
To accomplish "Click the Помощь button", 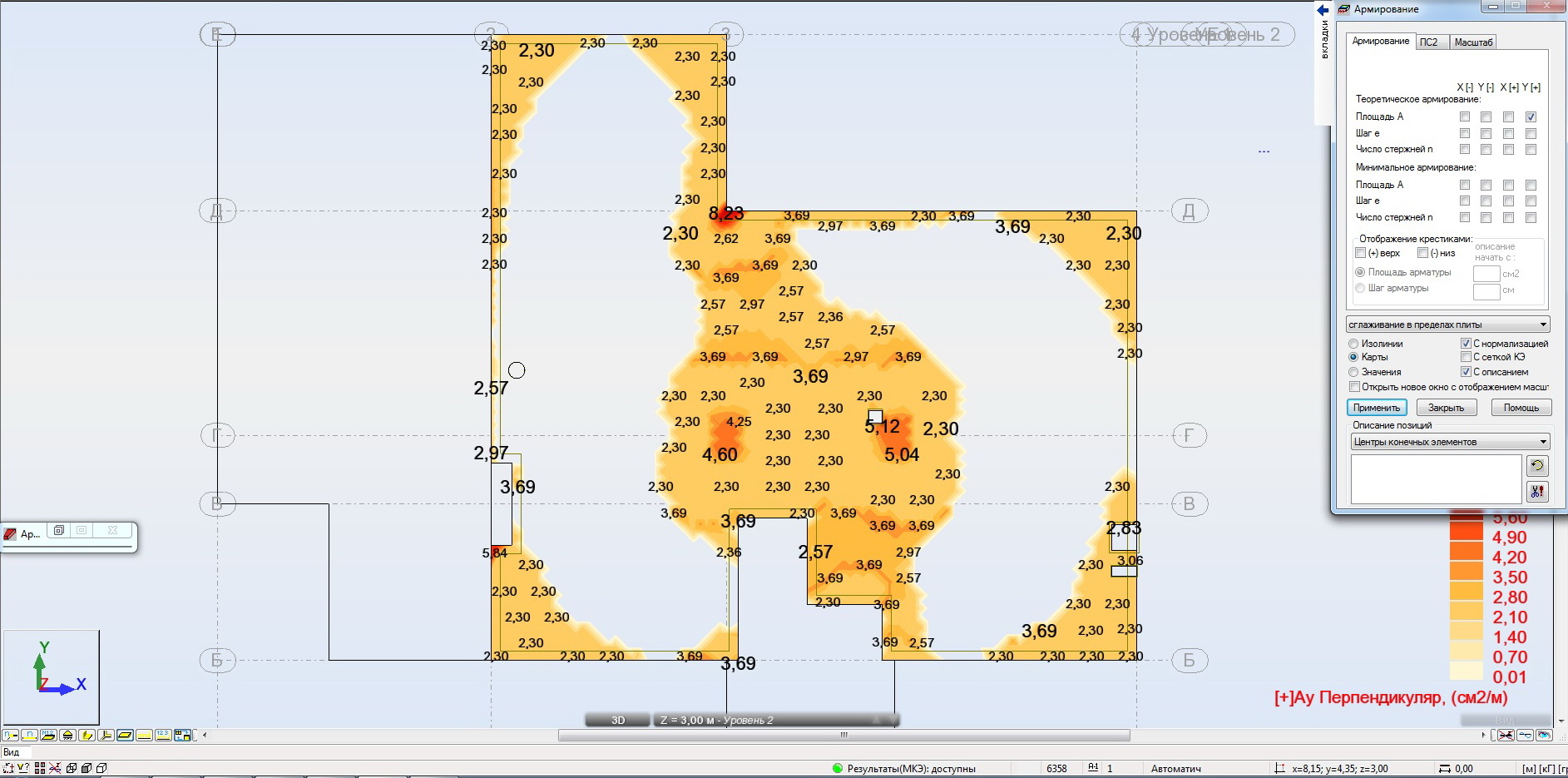I will click(1521, 408).
